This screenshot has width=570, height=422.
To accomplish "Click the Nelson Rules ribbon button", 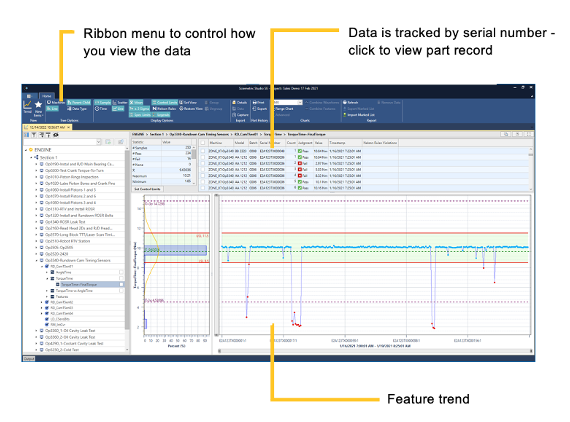I will (x=164, y=109).
